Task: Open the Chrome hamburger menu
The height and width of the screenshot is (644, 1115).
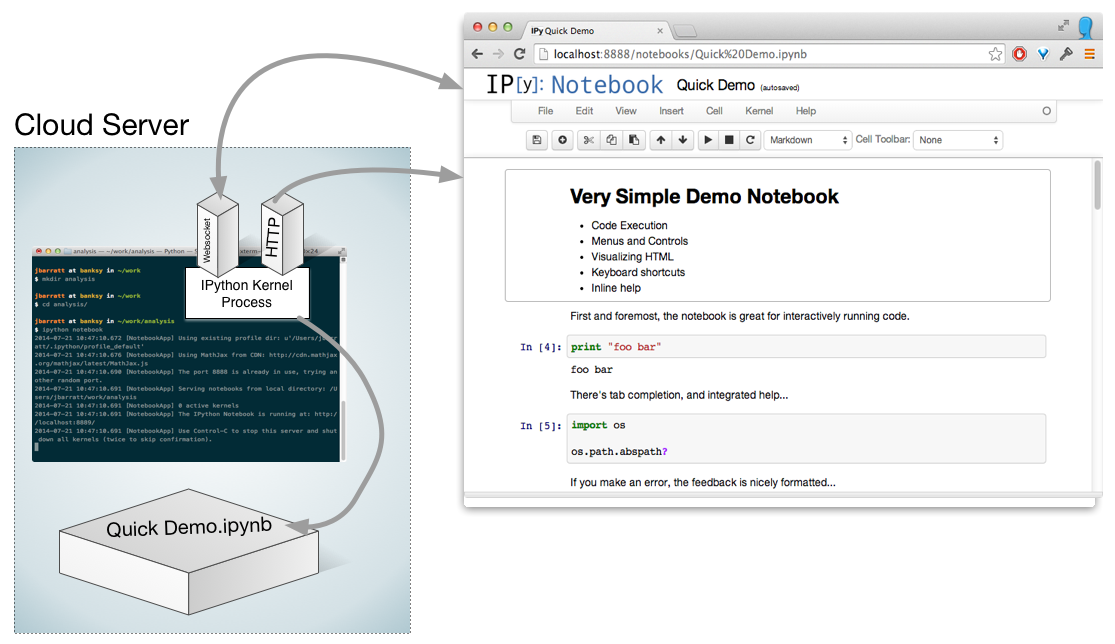Action: pyautogui.click(x=1089, y=54)
